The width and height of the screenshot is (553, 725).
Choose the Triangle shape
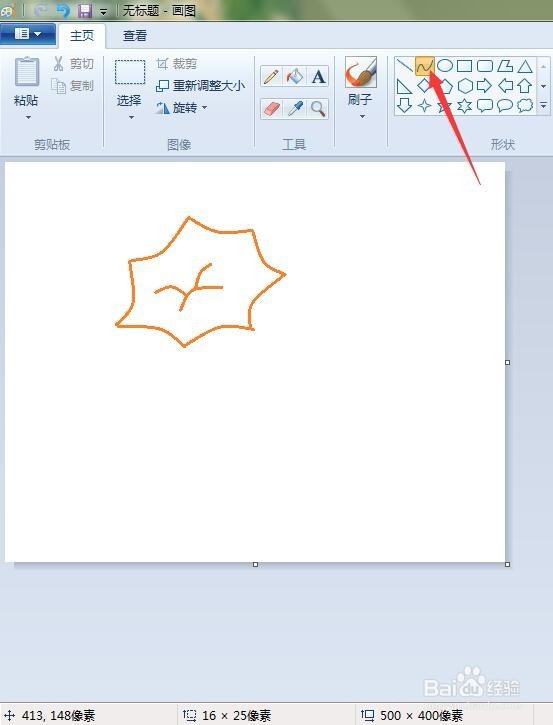click(x=525, y=66)
